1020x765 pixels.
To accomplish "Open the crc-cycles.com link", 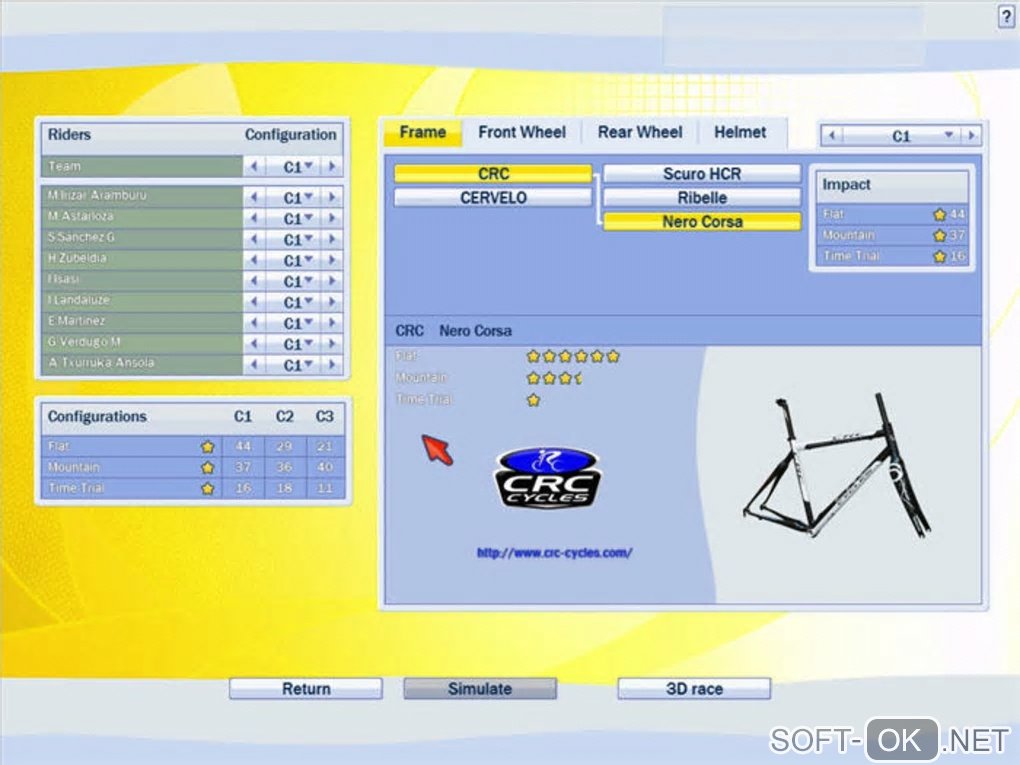I will (554, 553).
